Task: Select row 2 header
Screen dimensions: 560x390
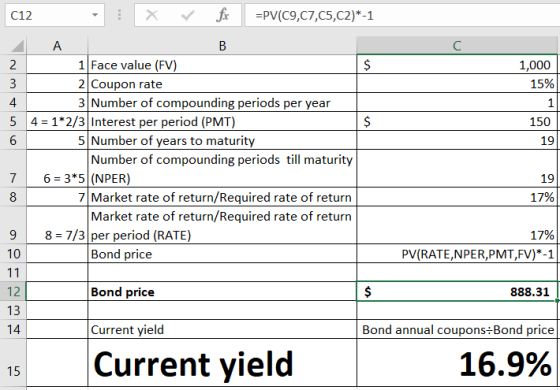Action: tap(13, 65)
